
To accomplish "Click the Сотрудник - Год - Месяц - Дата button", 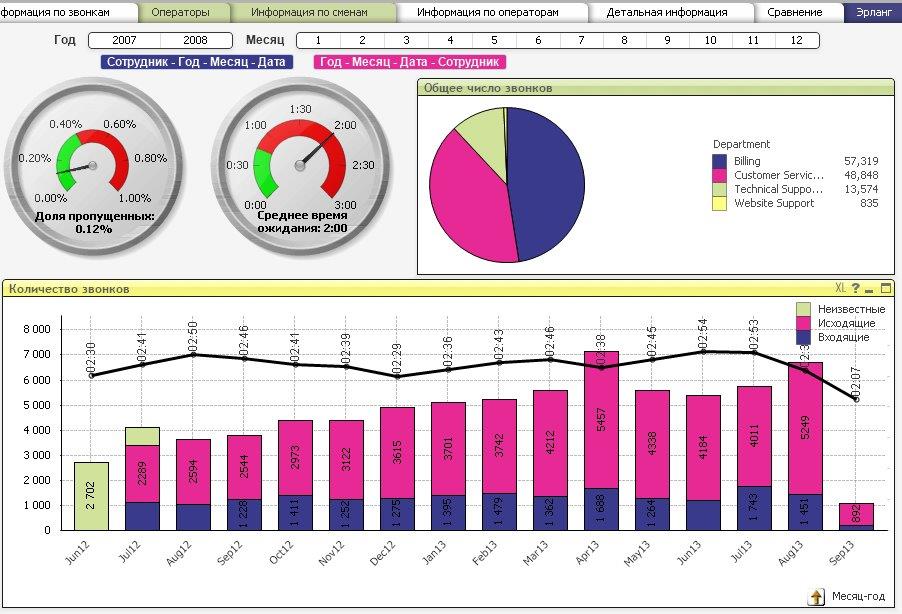I will pos(196,62).
